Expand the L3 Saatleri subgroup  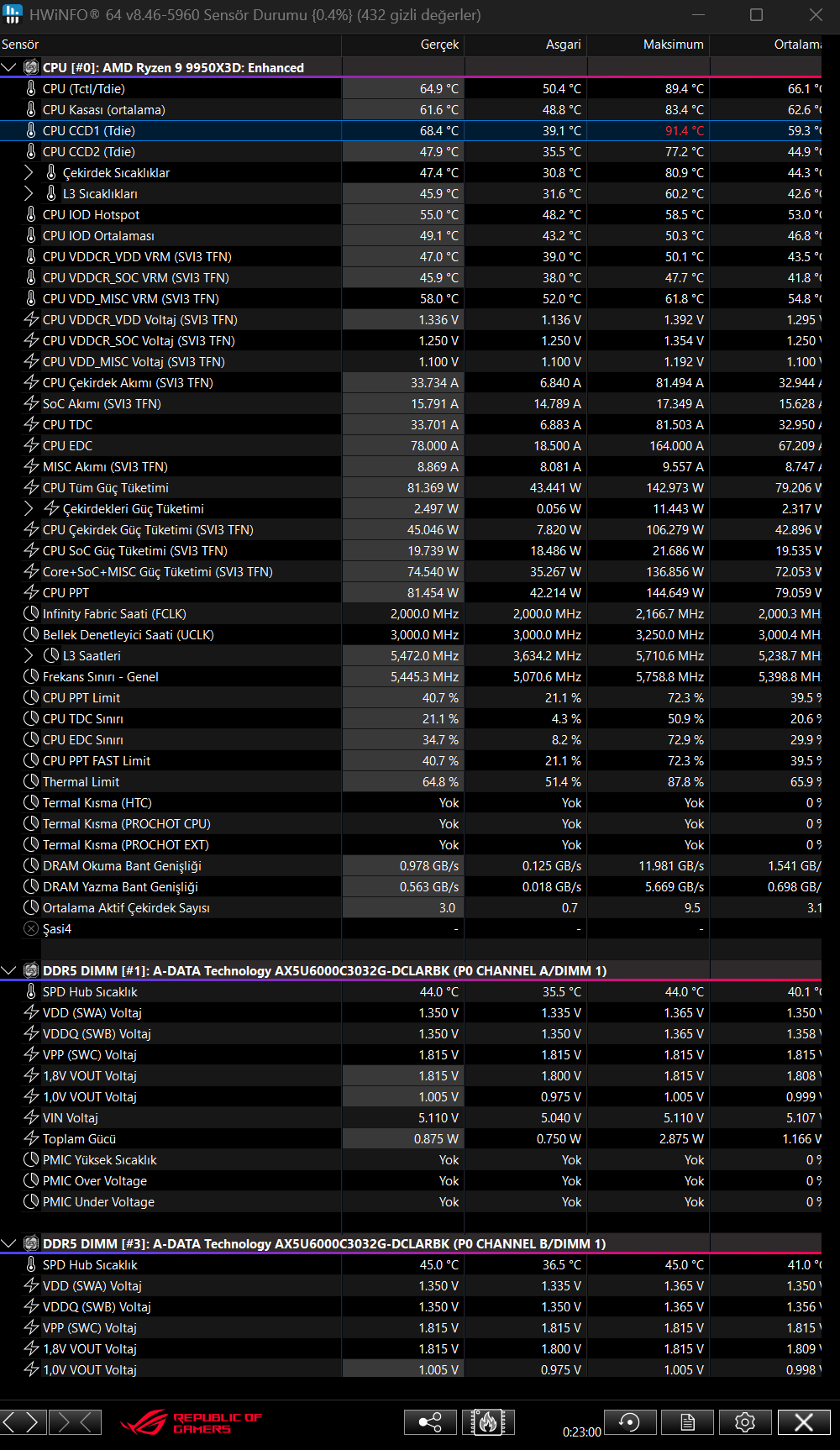point(29,655)
